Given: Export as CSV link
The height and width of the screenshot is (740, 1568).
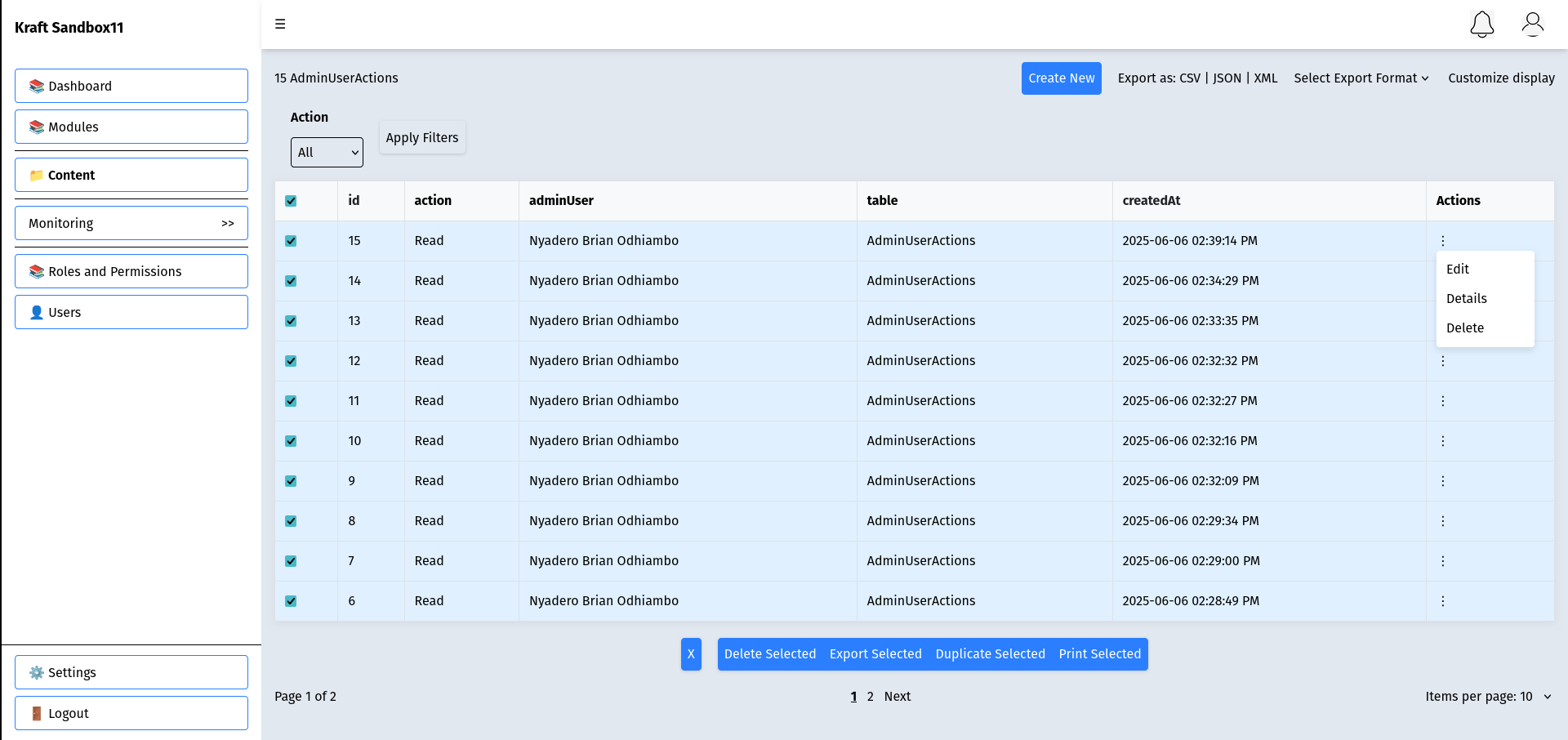Looking at the screenshot, I should coord(1190,78).
